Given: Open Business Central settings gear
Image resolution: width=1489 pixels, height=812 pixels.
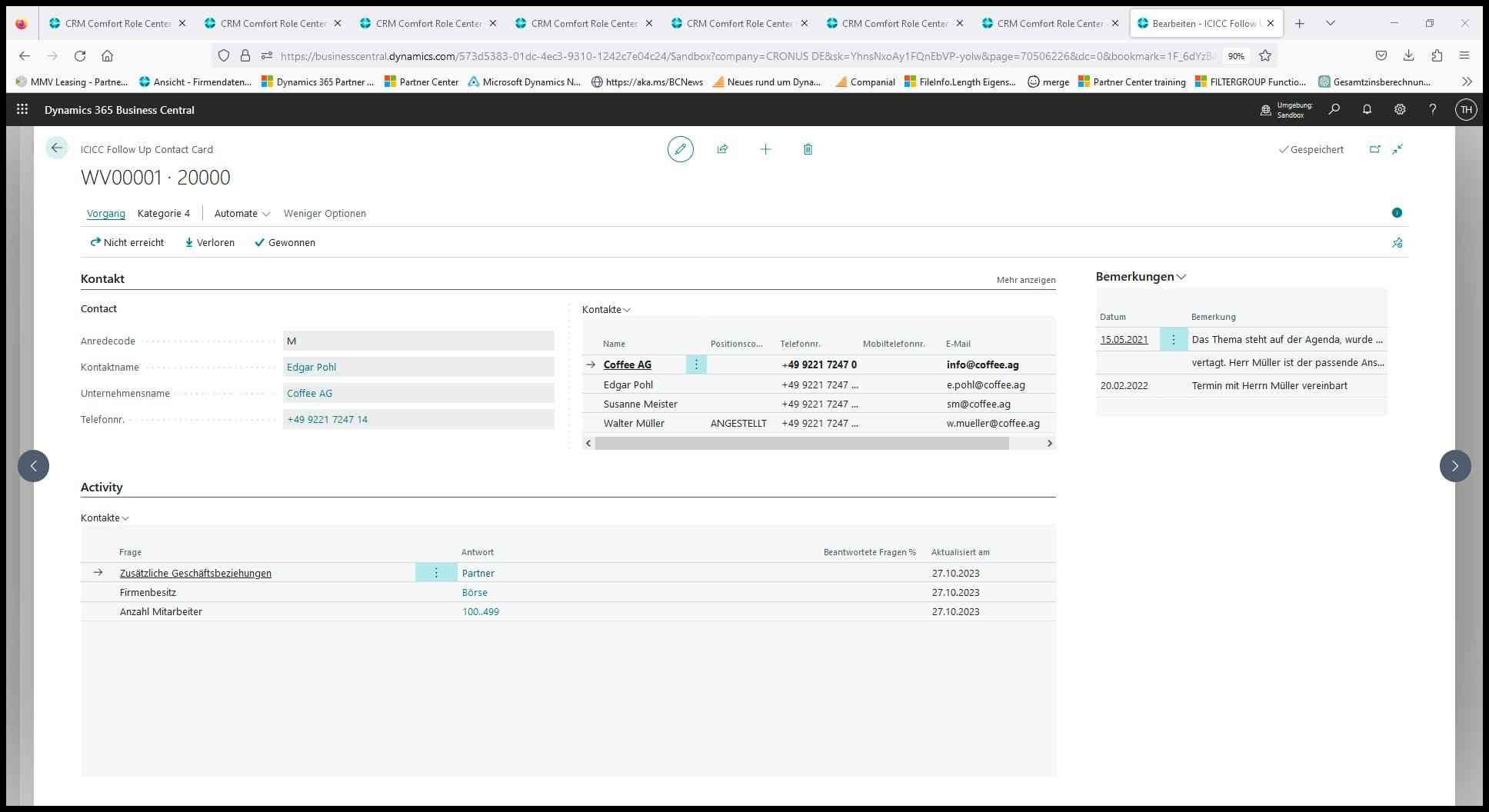Looking at the screenshot, I should (1400, 110).
